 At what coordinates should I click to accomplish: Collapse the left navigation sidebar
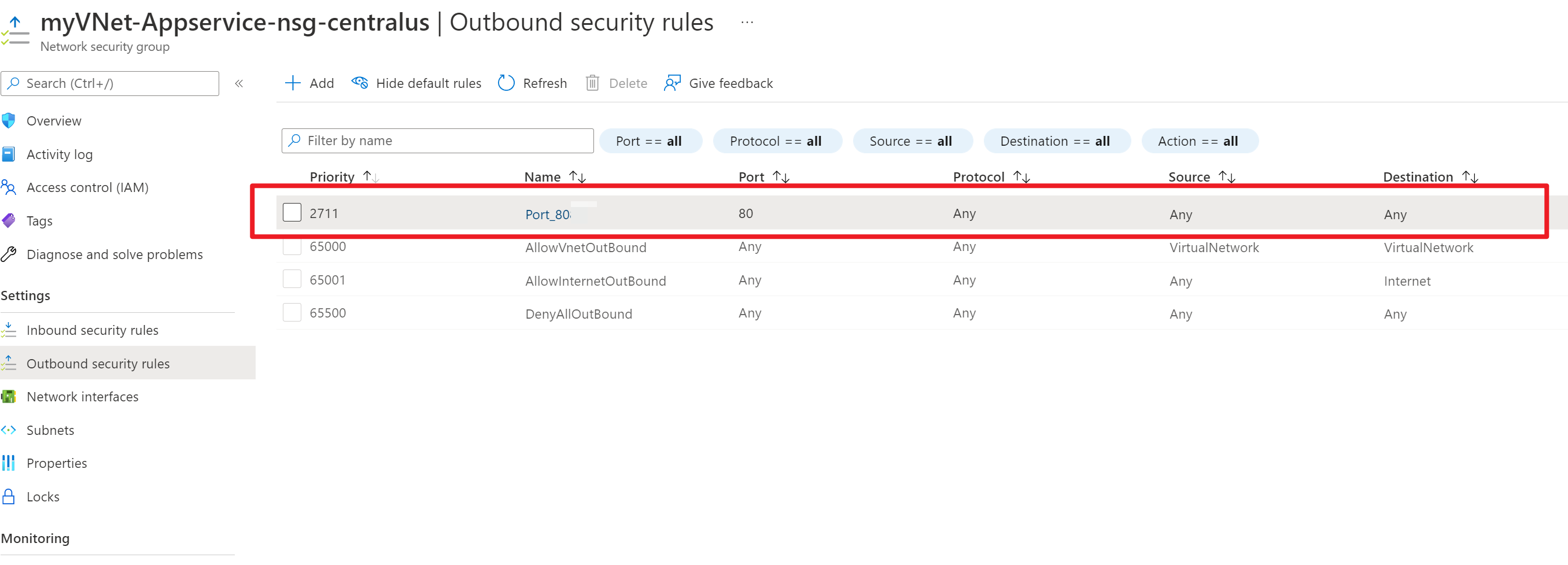[239, 83]
